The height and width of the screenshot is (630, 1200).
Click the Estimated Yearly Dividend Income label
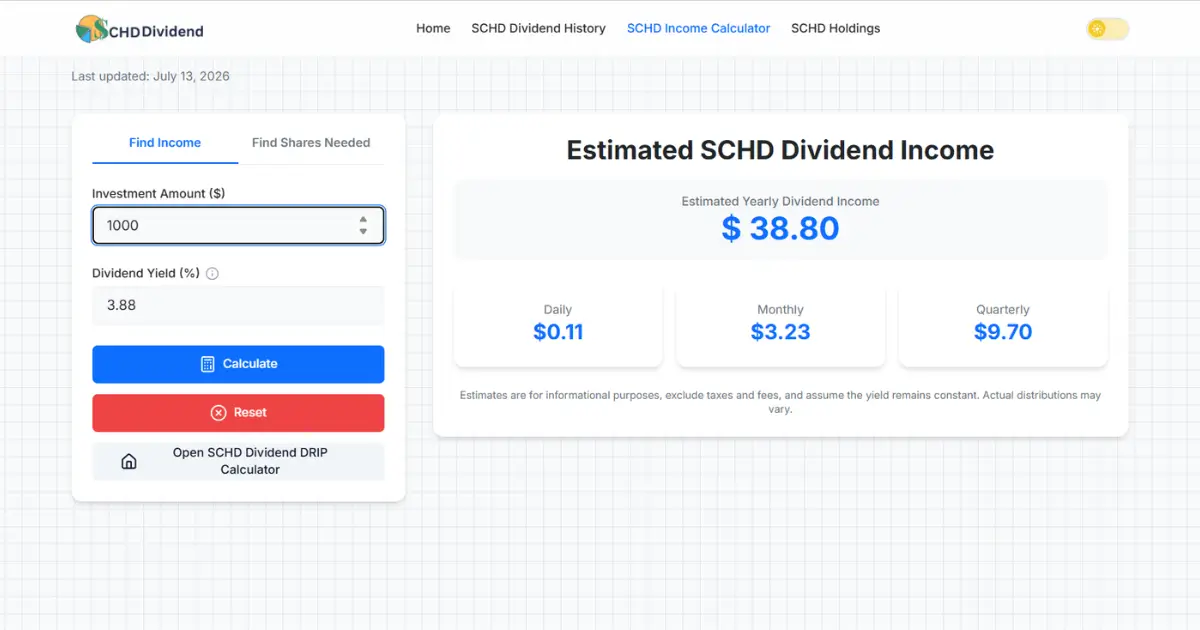(x=780, y=201)
